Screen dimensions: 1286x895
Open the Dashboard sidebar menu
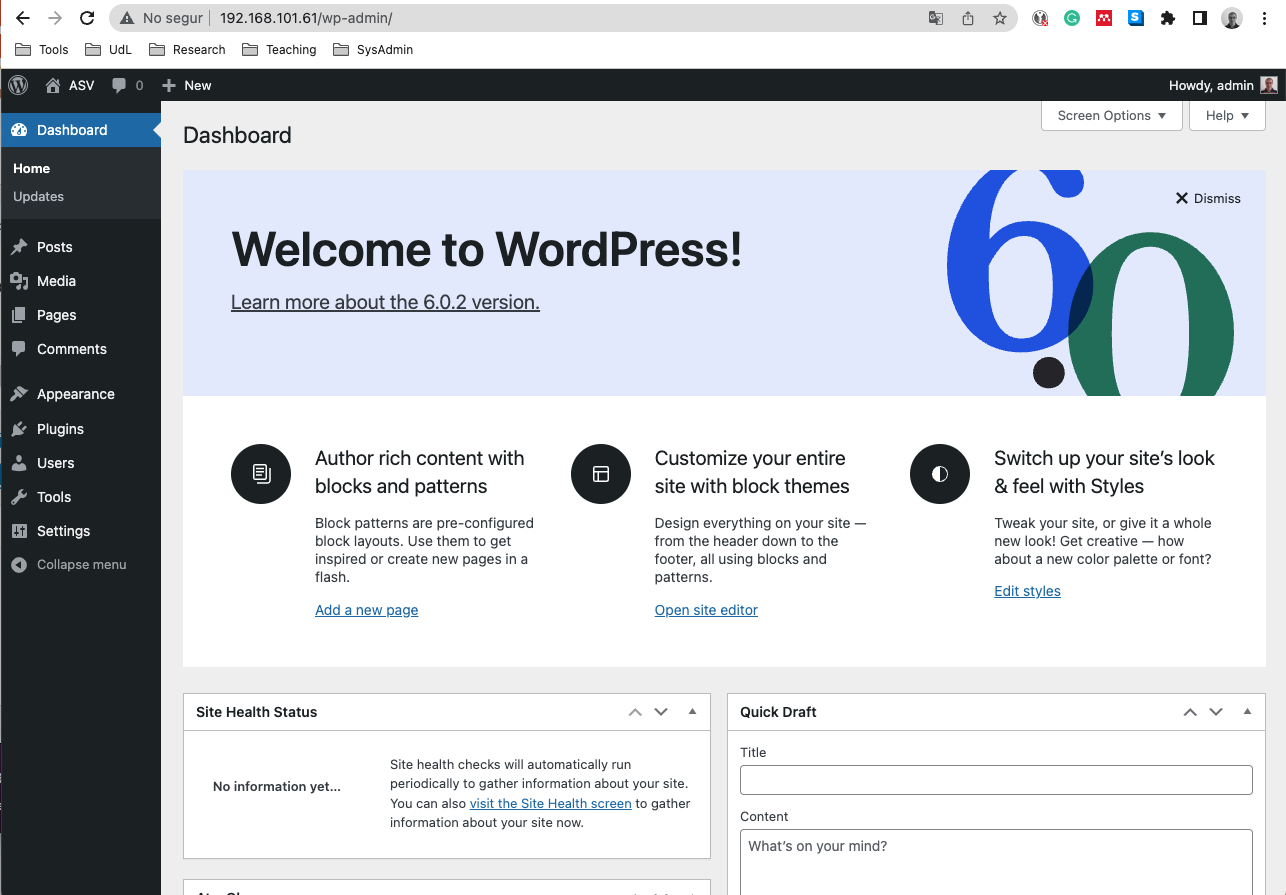click(x=80, y=130)
